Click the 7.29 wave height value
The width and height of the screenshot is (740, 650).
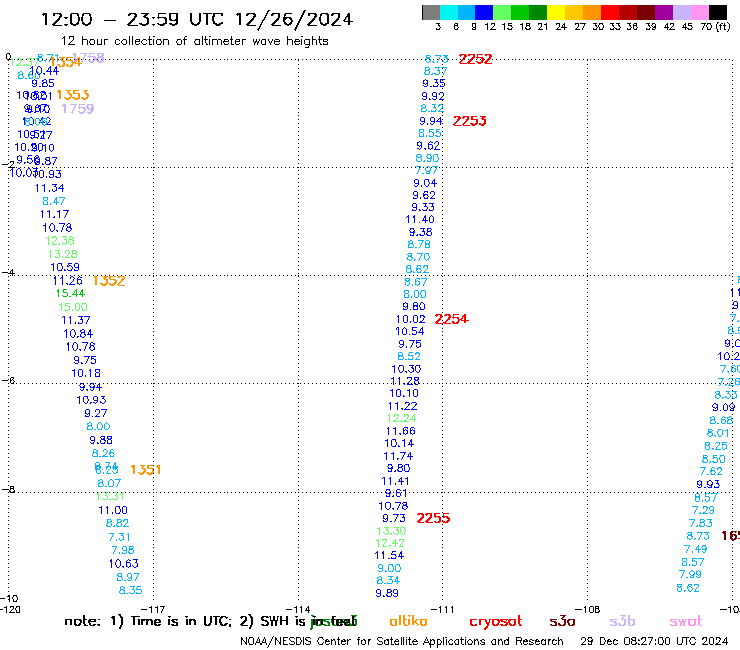point(703,510)
